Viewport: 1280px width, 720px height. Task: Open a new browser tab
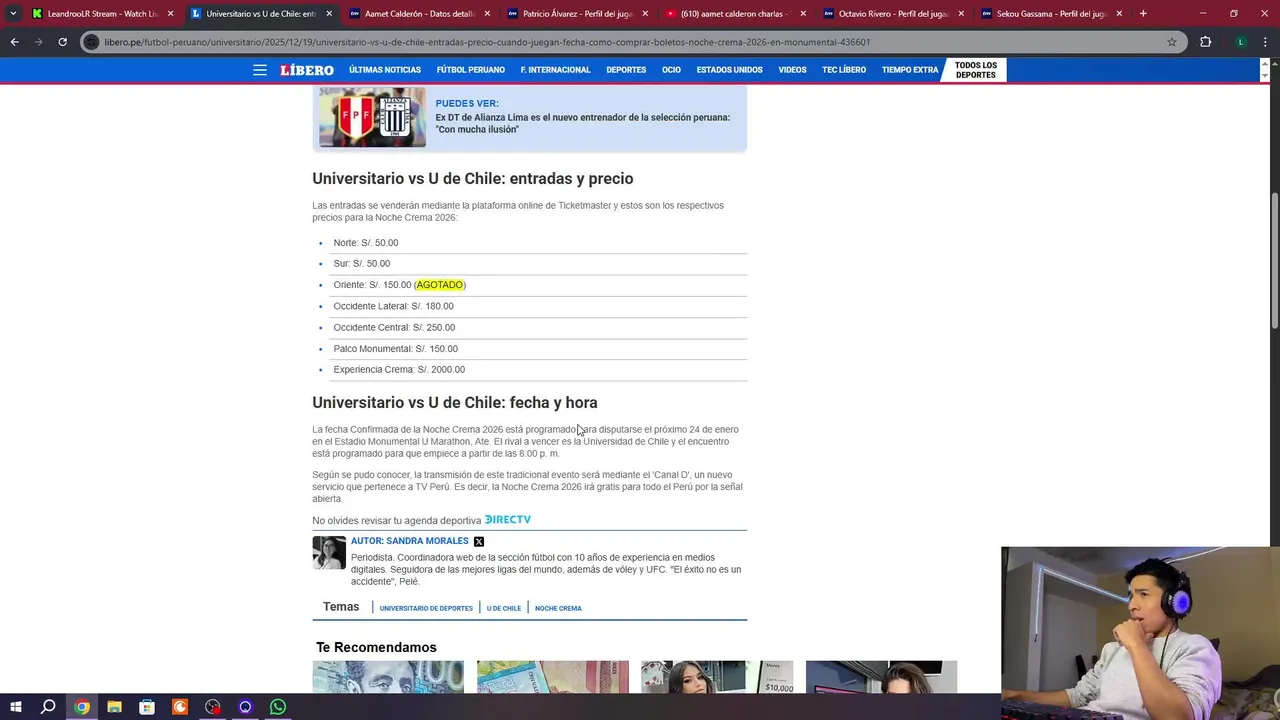pos(1143,14)
